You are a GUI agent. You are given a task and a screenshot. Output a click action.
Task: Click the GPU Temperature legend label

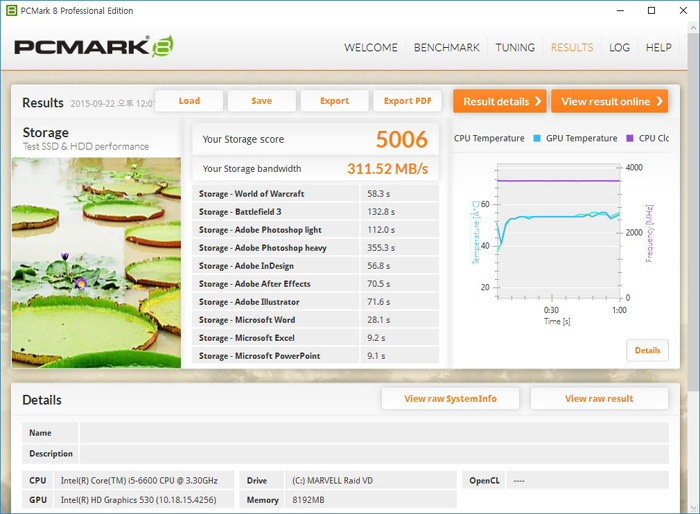582,138
